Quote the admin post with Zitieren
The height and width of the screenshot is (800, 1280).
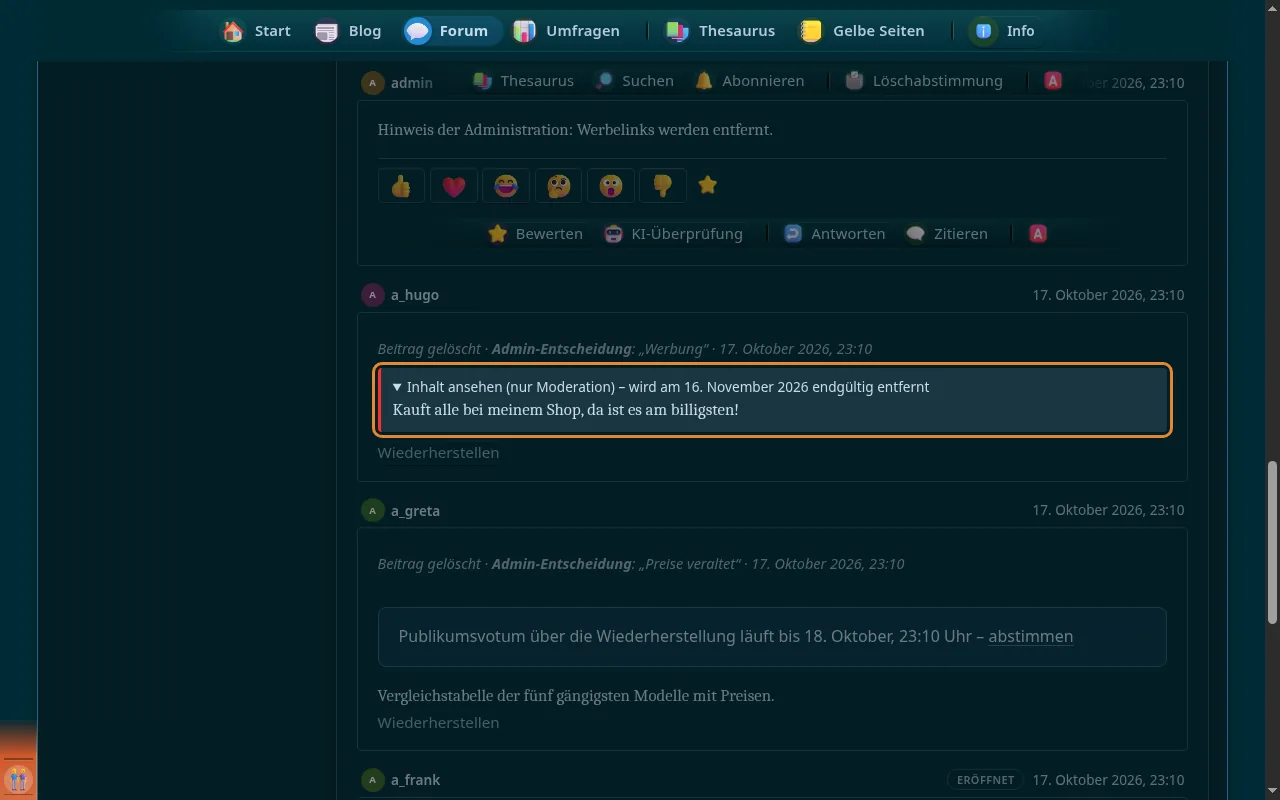click(x=946, y=234)
